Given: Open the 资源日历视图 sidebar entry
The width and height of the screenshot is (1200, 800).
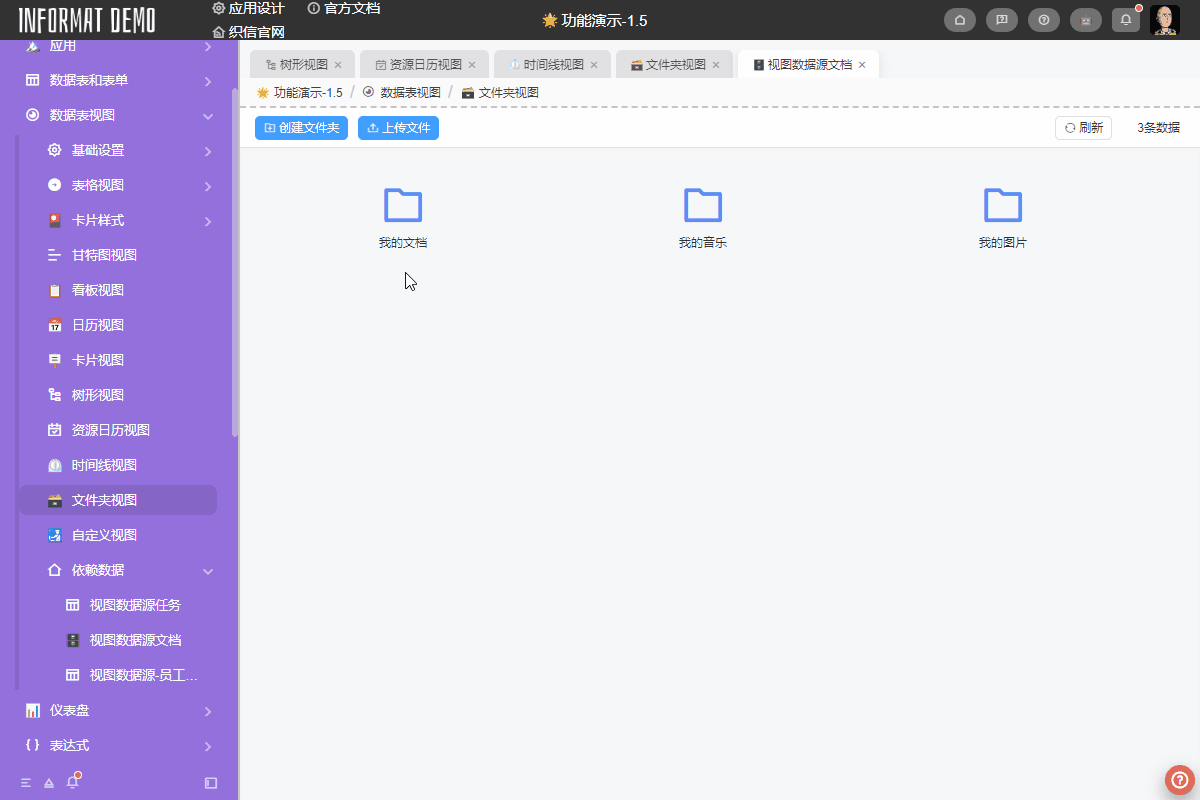Looking at the screenshot, I should coord(104,429).
